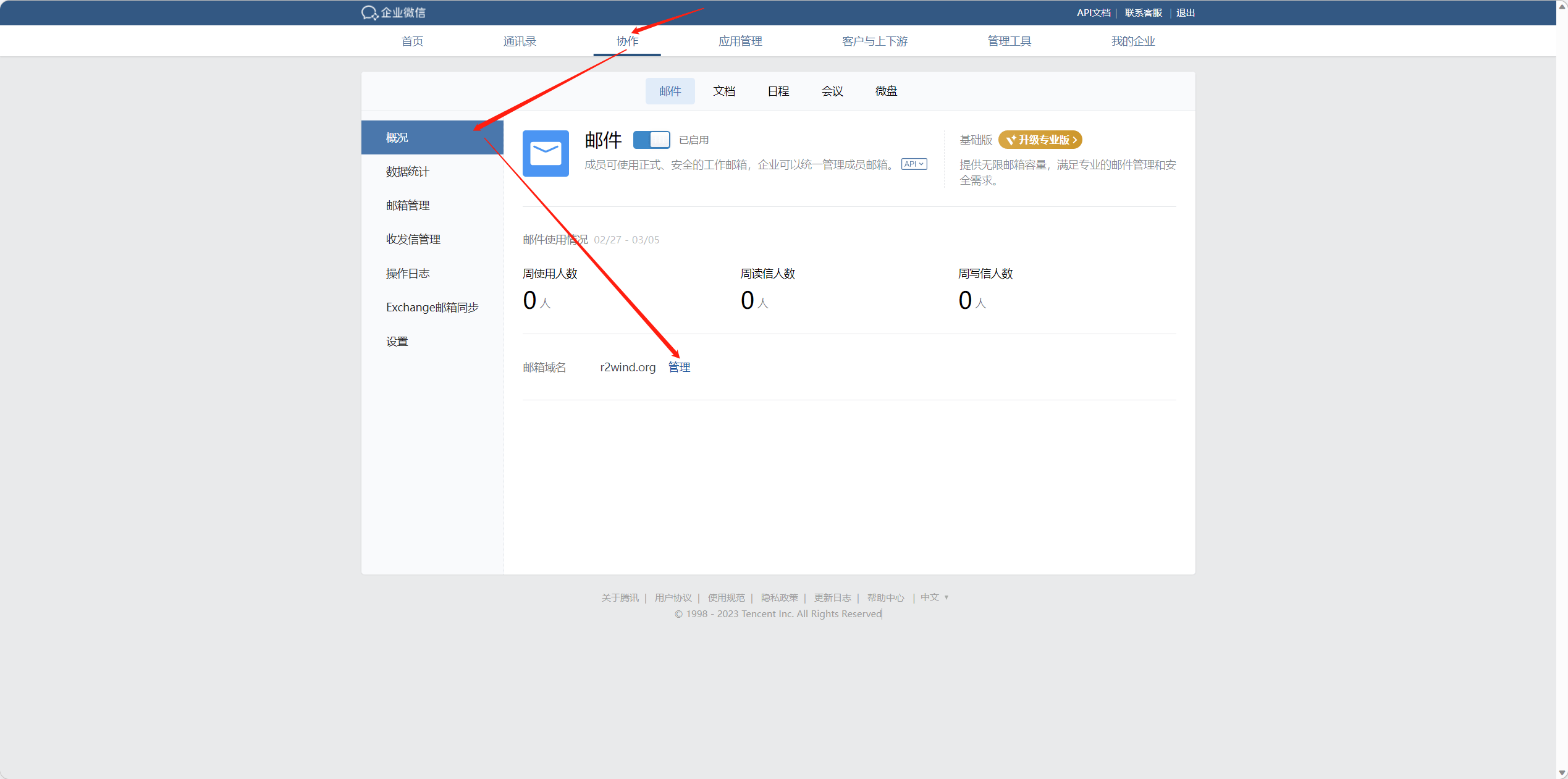This screenshot has height=779, width=1568.
Task: Go to 通讯录 in top navigation
Action: [x=520, y=41]
